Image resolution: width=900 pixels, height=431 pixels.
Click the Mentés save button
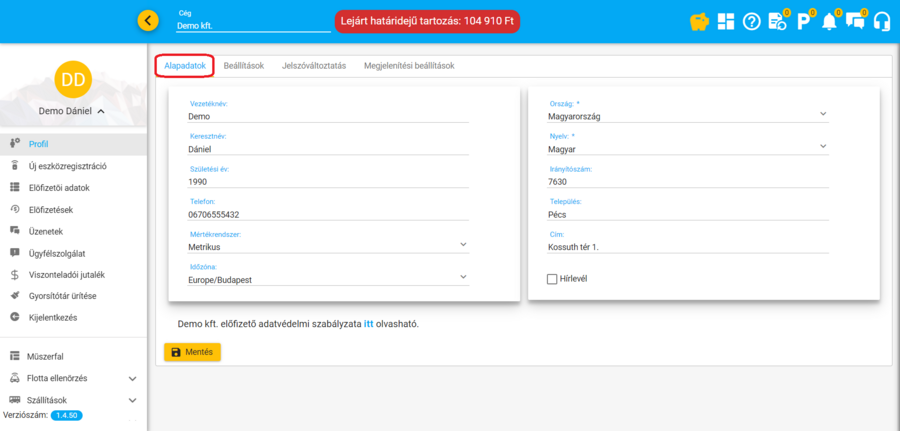(x=192, y=352)
